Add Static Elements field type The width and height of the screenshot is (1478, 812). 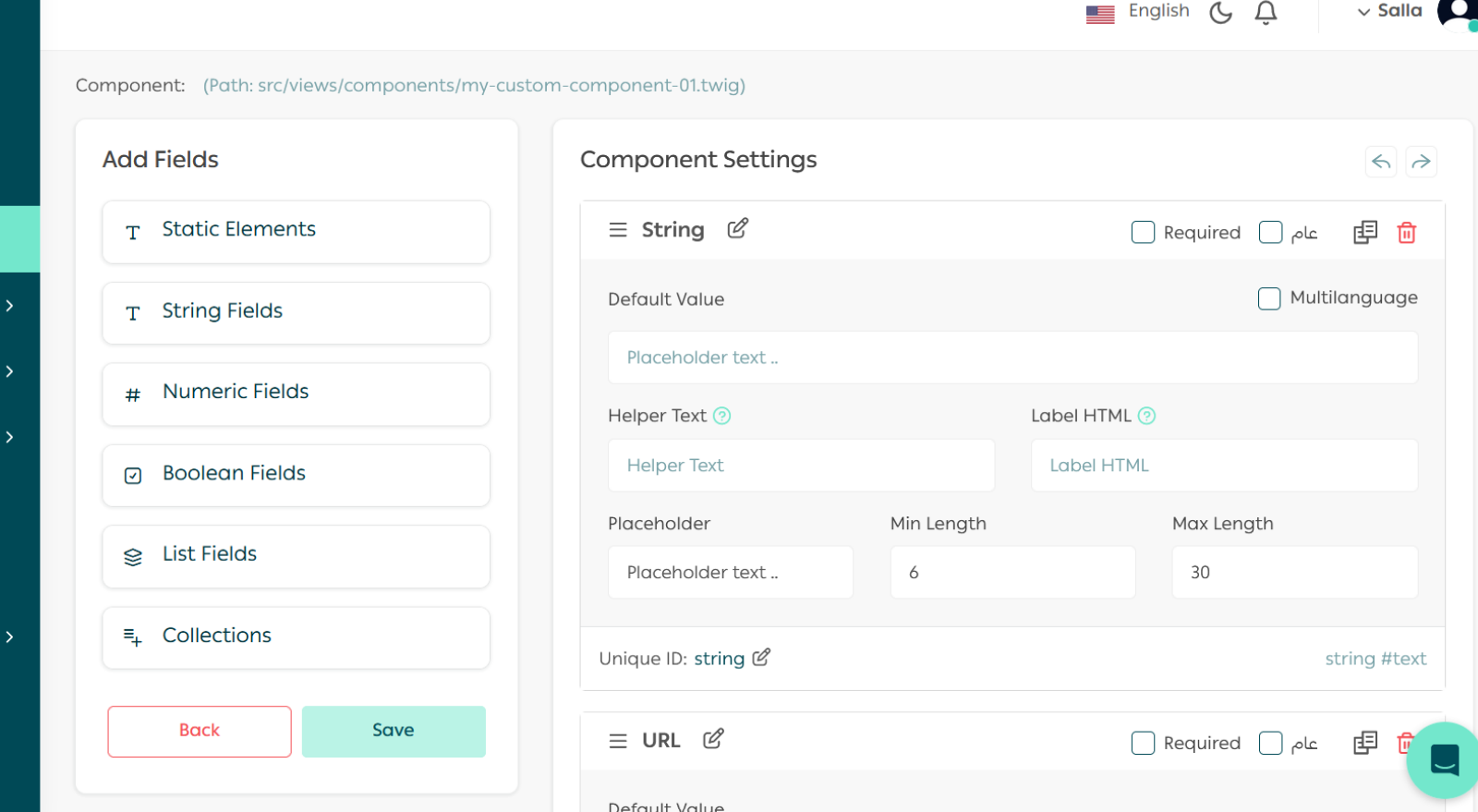pos(296,232)
